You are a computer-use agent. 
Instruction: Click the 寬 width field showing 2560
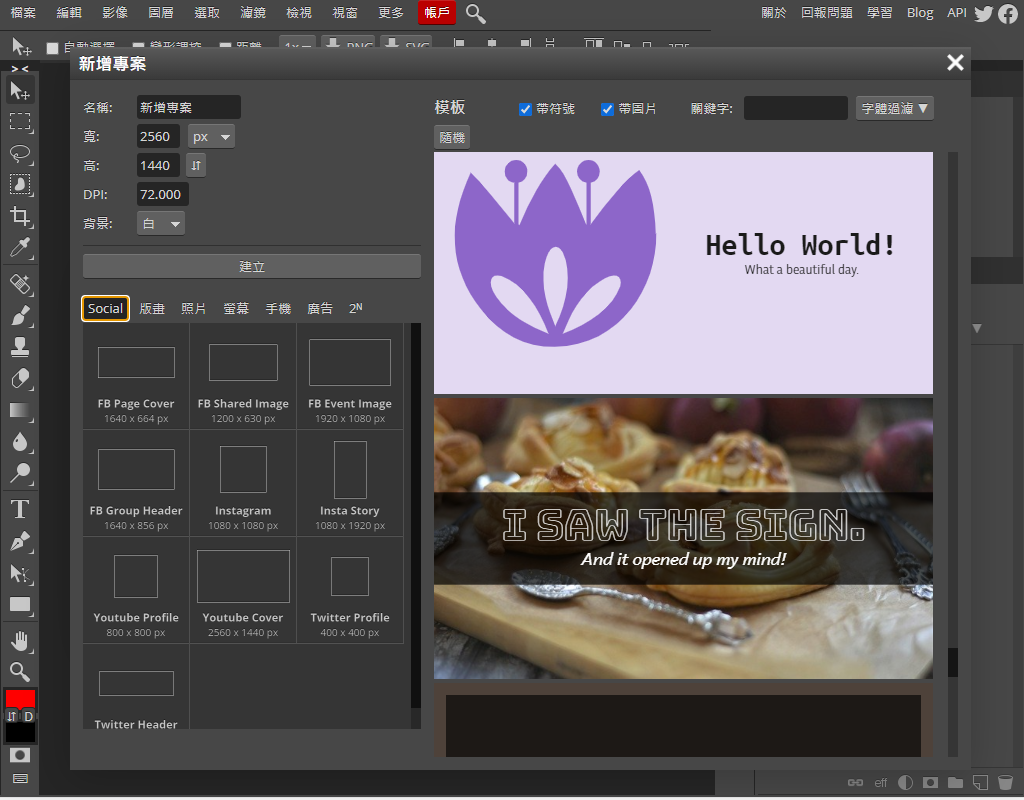(158, 136)
